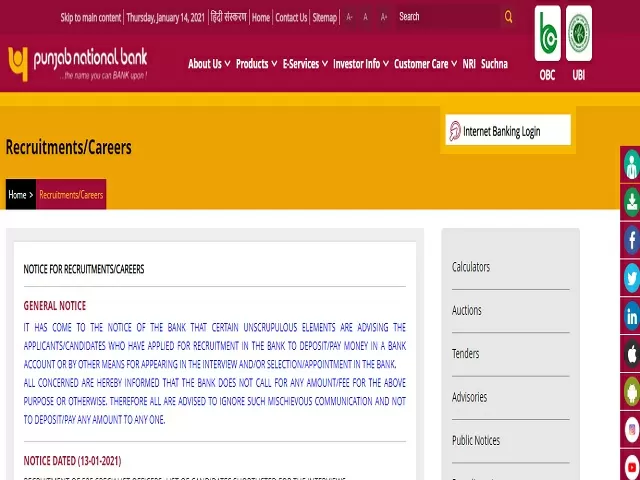The width and height of the screenshot is (640, 480).
Task: Expand the Customer Care dropdown menu
Action: [x=425, y=64]
